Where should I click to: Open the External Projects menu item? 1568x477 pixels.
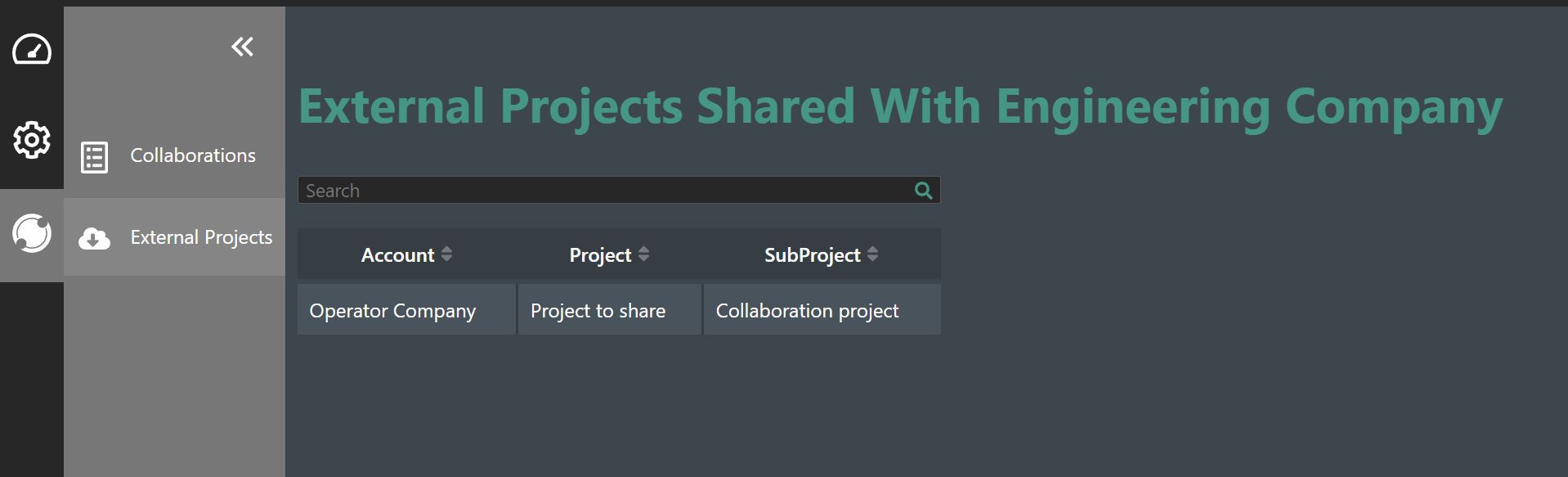pos(200,237)
